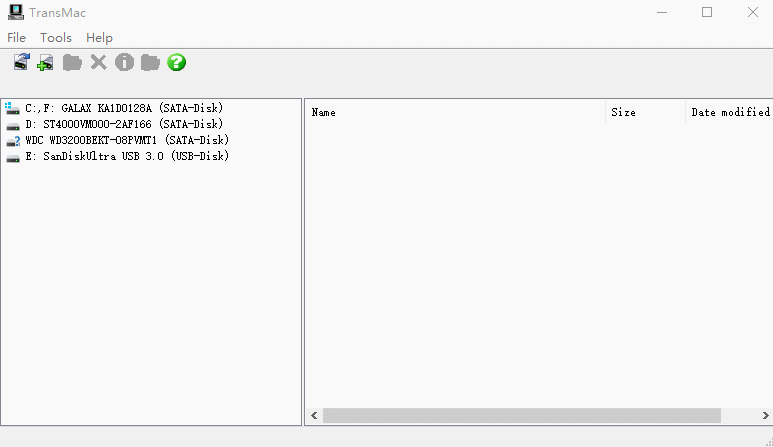This screenshot has height=447, width=773.
Task: Open help with green question mark icon
Action: tap(176, 63)
